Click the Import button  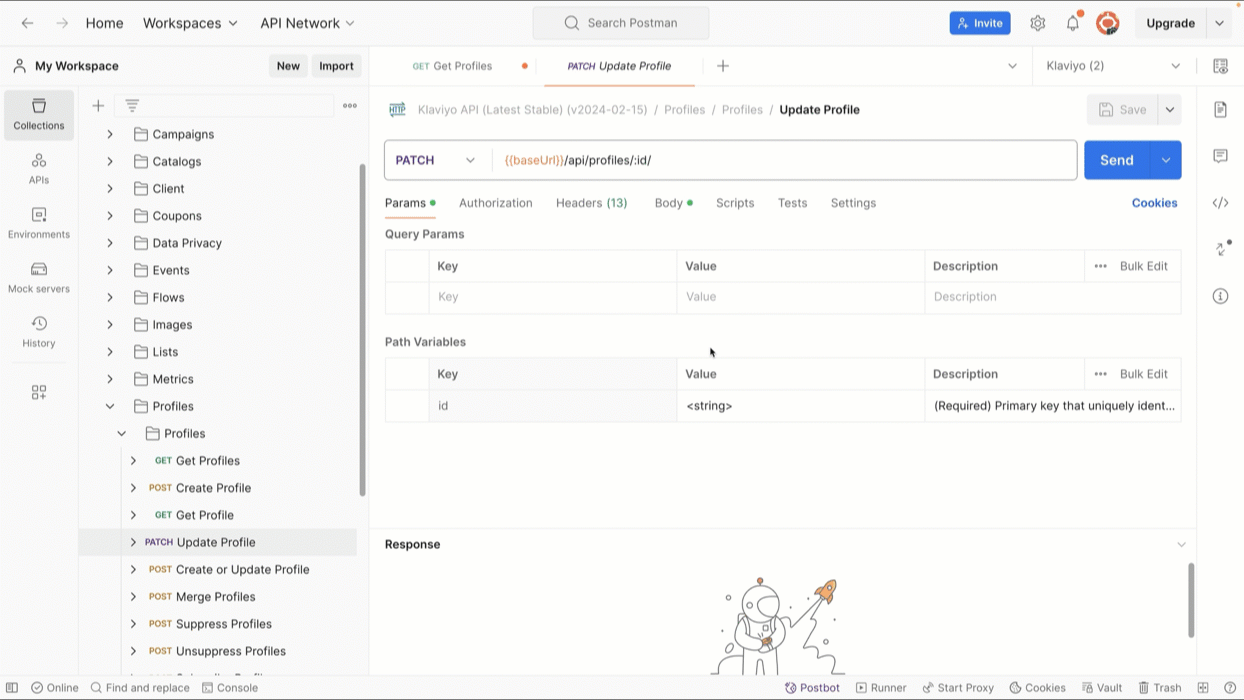point(336,66)
